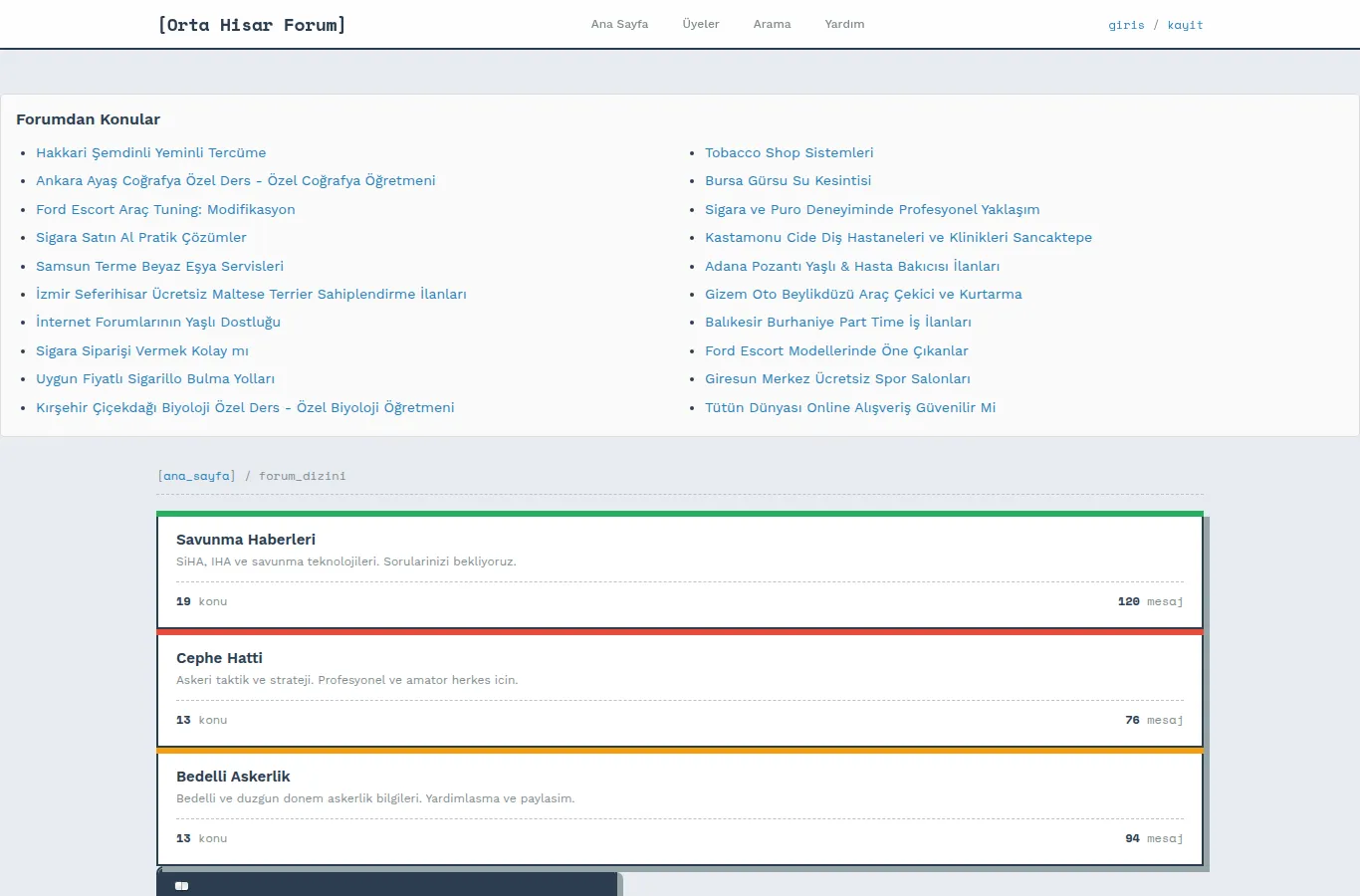The image size is (1360, 896).
Task: Go to Ana Sayfa in top navigation
Action: pos(619,24)
